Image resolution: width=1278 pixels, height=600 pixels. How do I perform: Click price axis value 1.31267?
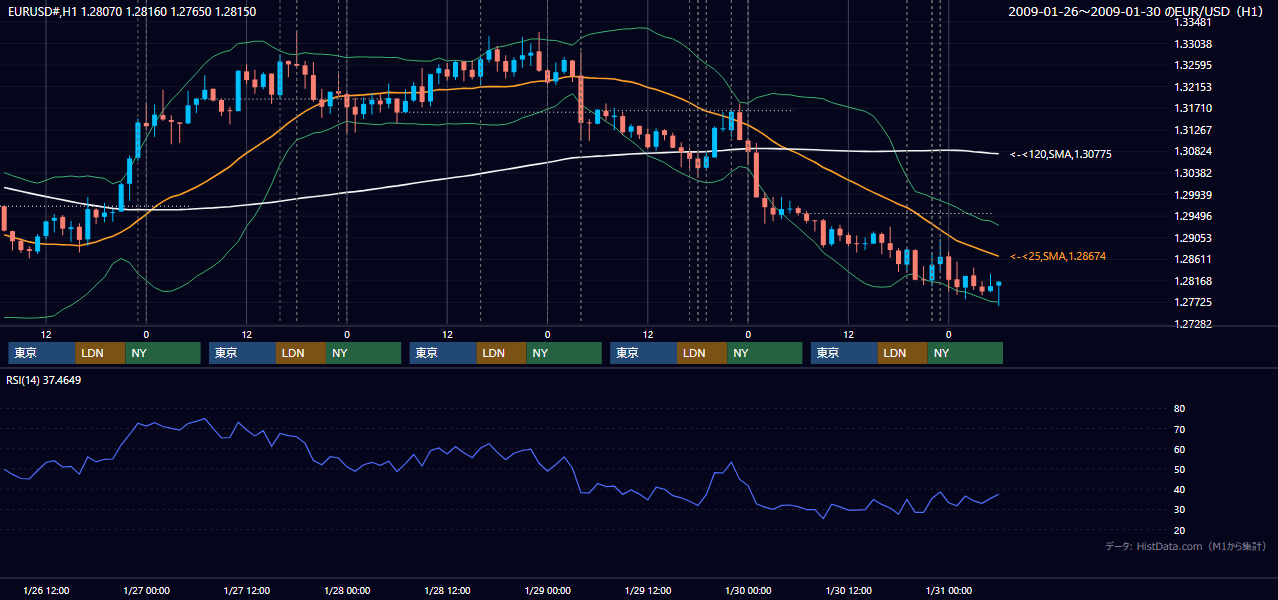tap(1193, 130)
